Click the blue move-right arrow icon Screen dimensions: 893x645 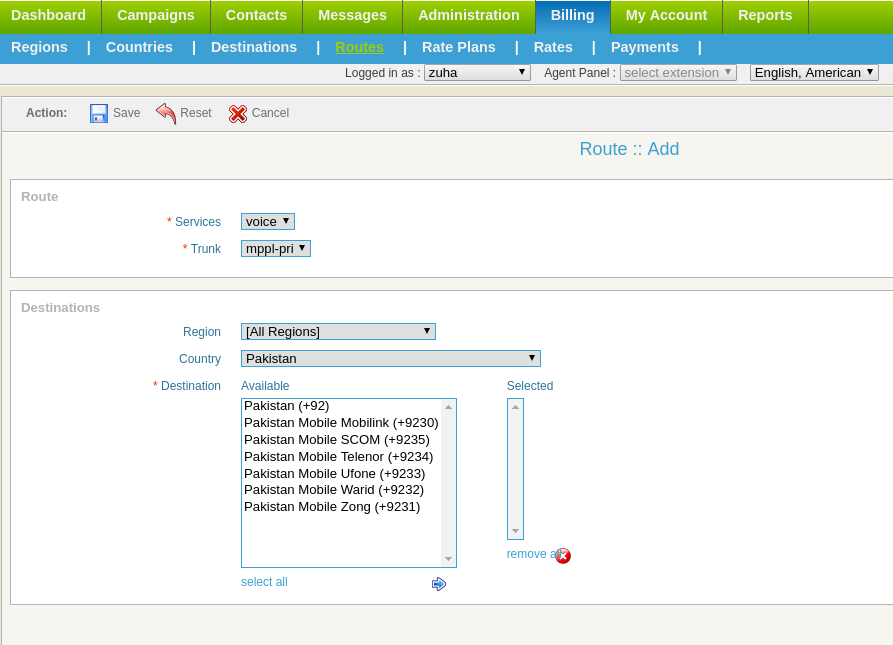[x=439, y=584]
